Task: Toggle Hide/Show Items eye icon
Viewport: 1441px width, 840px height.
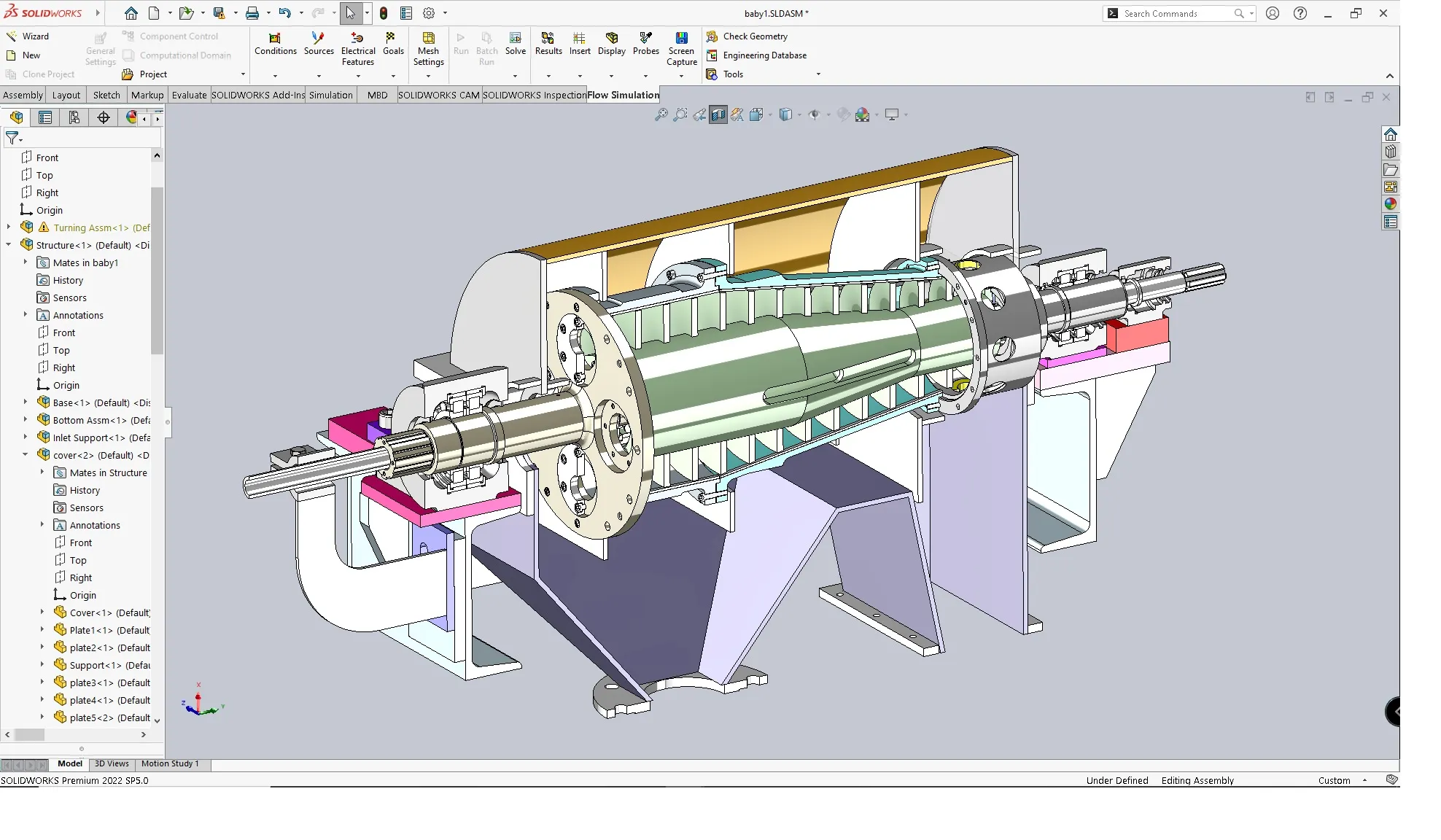Action: tap(814, 114)
